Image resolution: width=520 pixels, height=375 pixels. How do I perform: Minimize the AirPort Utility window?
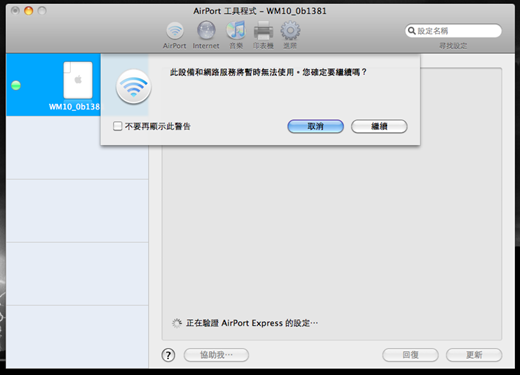(29, 11)
